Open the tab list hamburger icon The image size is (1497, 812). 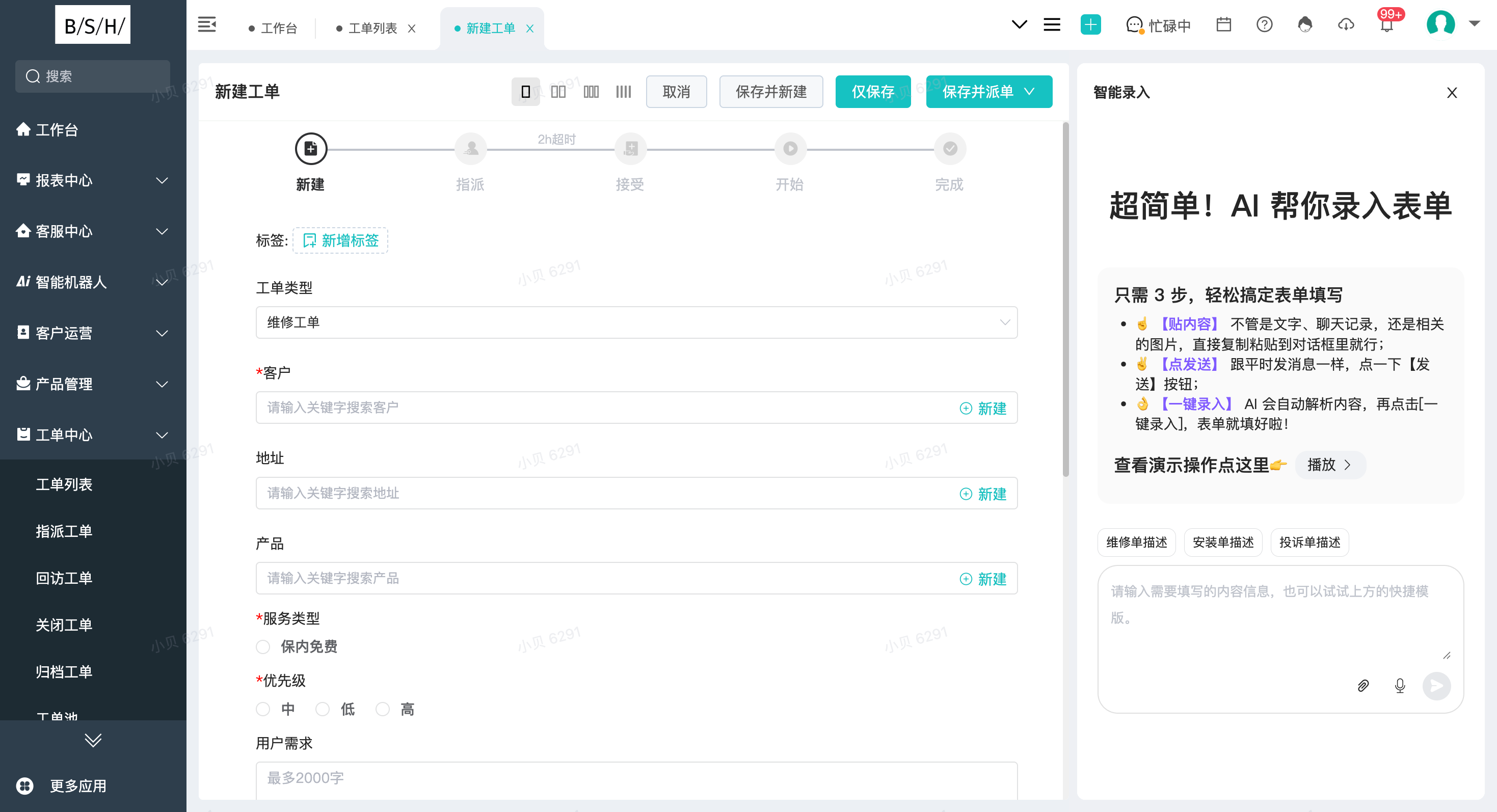click(x=1052, y=25)
